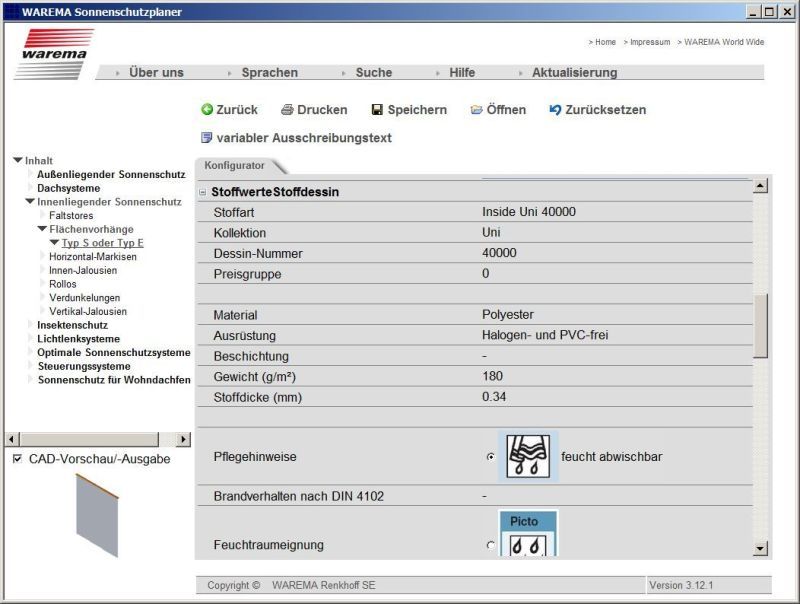Click the Material value Polyester
Screen dimensions: 800x604
click(x=508, y=314)
